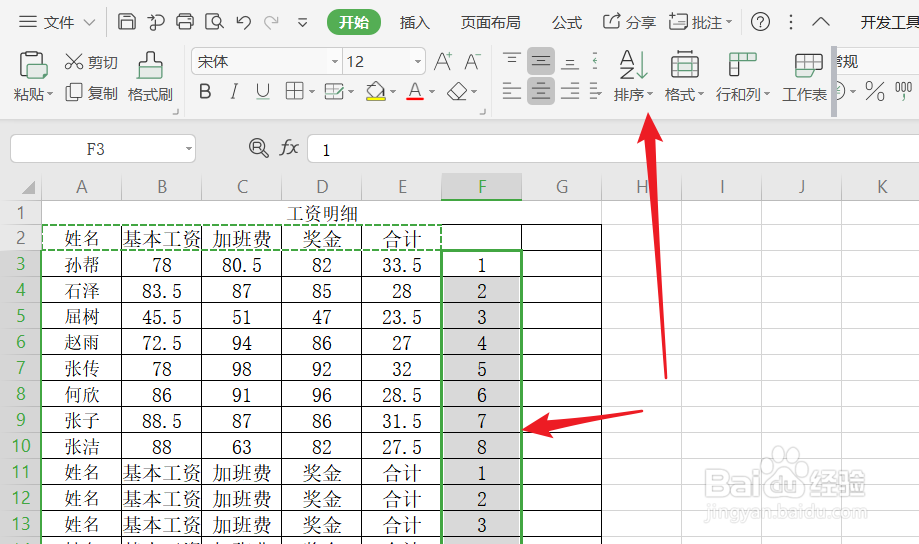Click the Eraser clear icon
Image resolution: width=919 pixels, height=544 pixels.
(457, 91)
